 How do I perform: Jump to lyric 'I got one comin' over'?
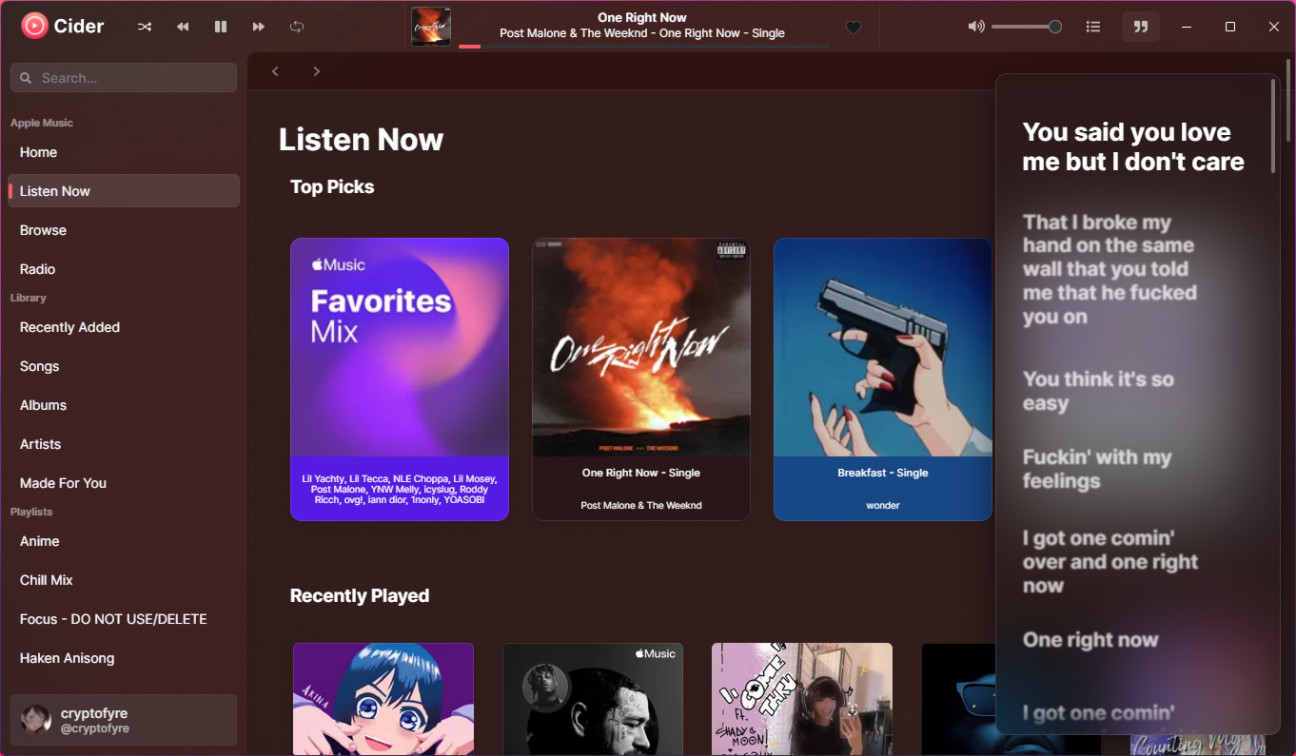(x=1110, y=562)
